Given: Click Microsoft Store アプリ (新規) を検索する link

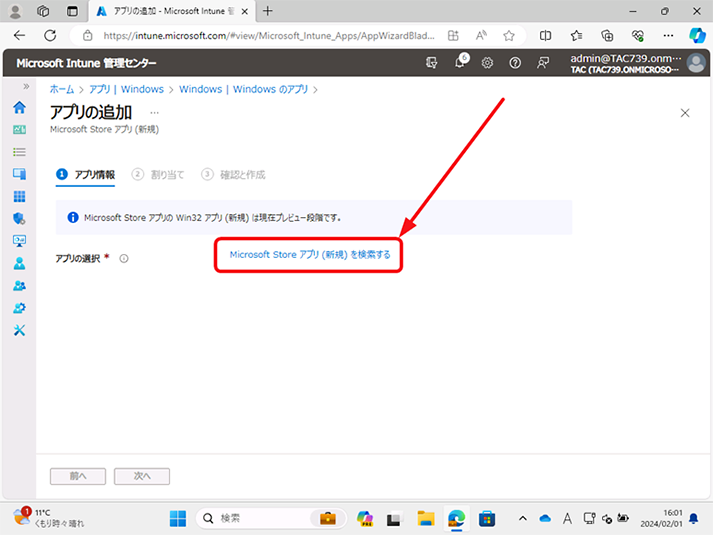Looking at the screenshot, I should tap(310, 255).
